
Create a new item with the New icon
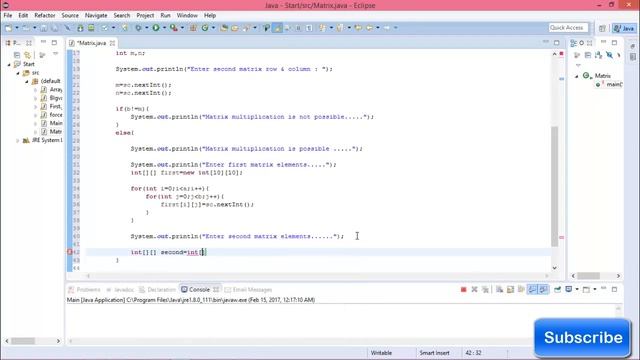(9, 28)
